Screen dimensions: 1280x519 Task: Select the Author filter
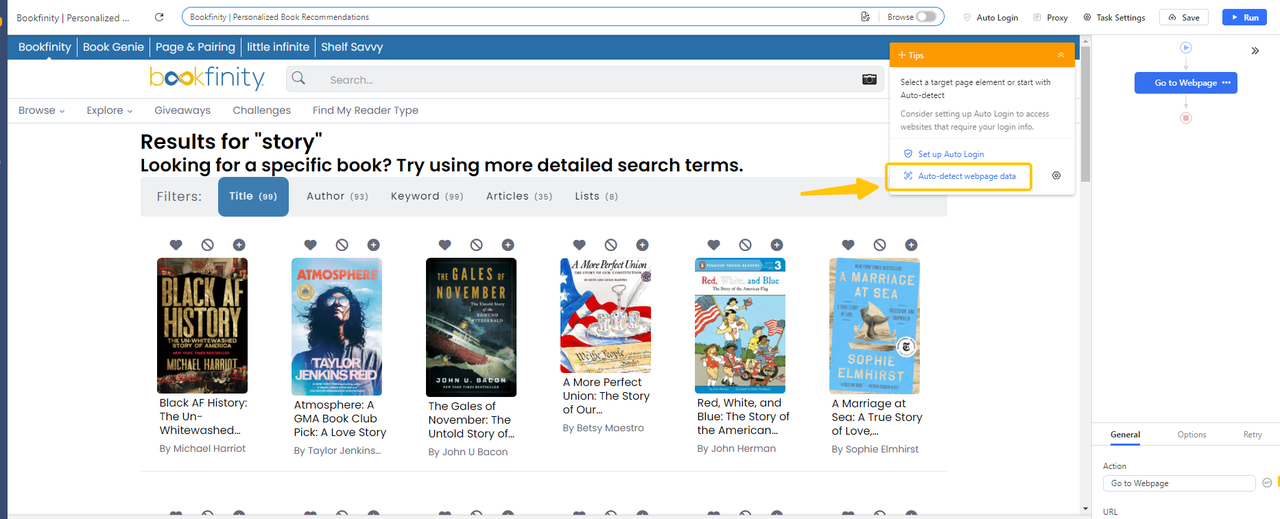point(337,197)
